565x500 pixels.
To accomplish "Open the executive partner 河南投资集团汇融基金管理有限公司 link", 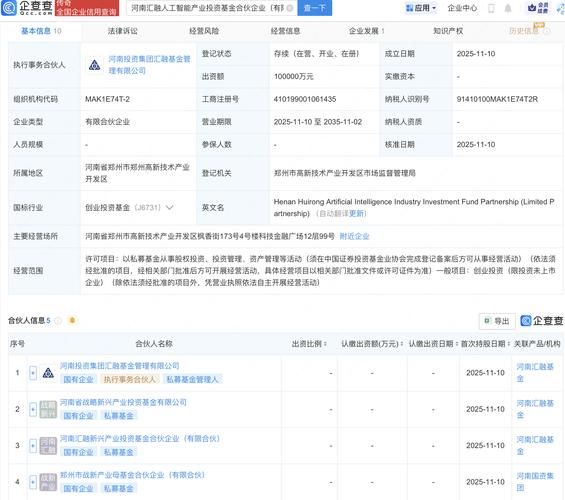I will 149,65.
